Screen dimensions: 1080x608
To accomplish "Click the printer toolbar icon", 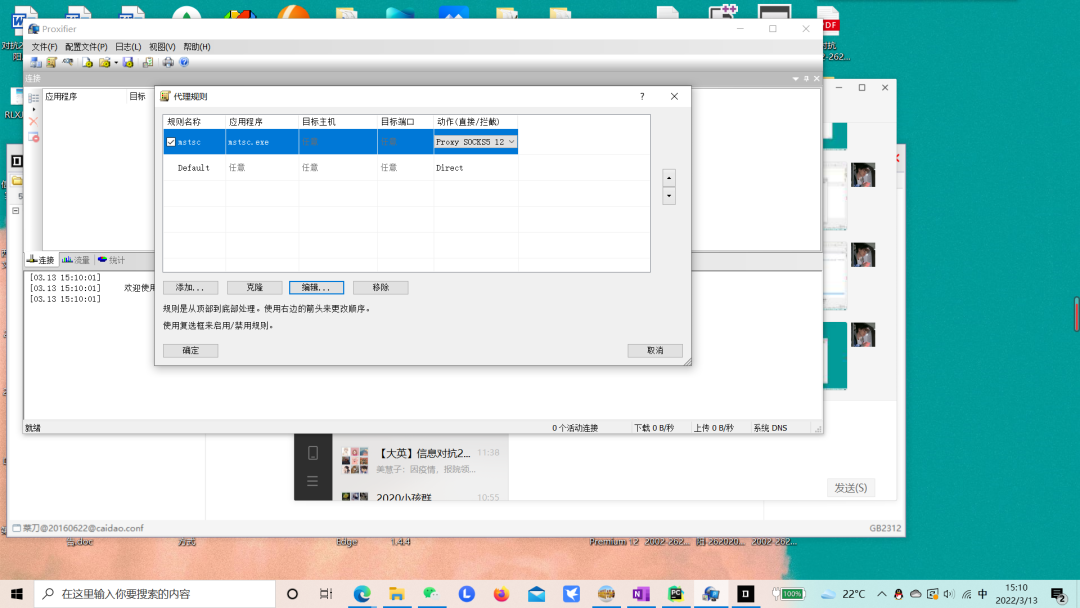I will click(x=168, y=63).
